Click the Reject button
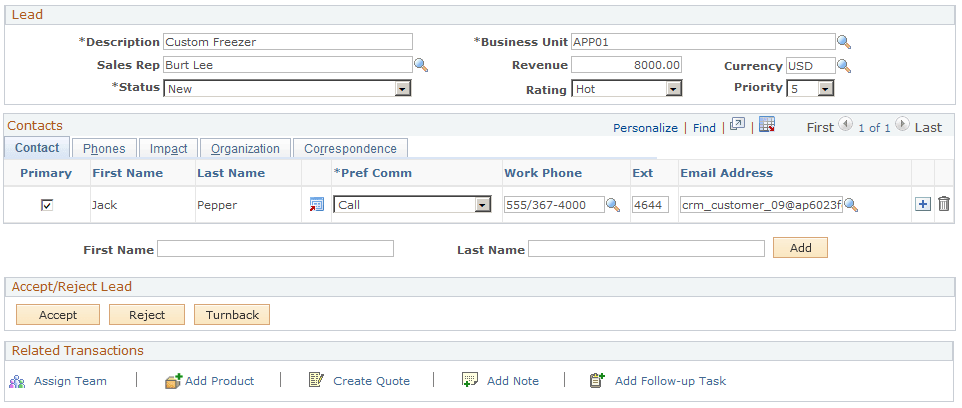 (147, 315)
